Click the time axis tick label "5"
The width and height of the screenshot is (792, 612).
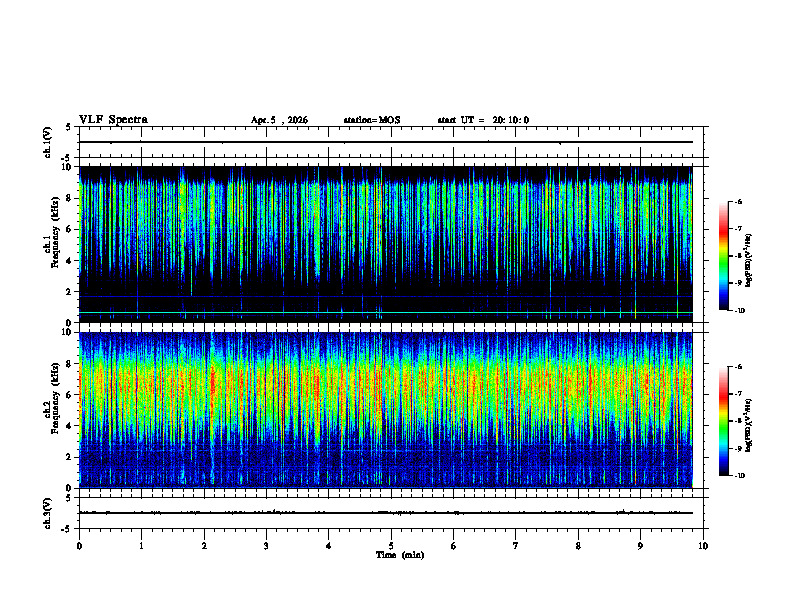391,546
